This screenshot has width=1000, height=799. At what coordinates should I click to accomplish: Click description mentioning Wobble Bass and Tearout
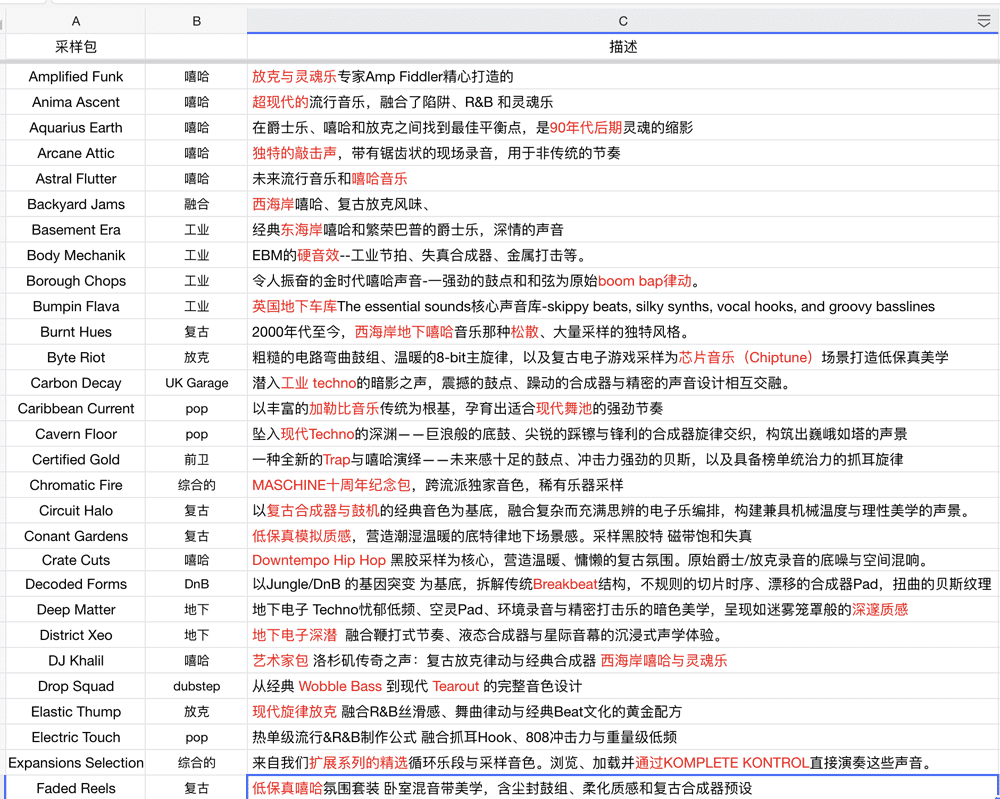(623, 686)
